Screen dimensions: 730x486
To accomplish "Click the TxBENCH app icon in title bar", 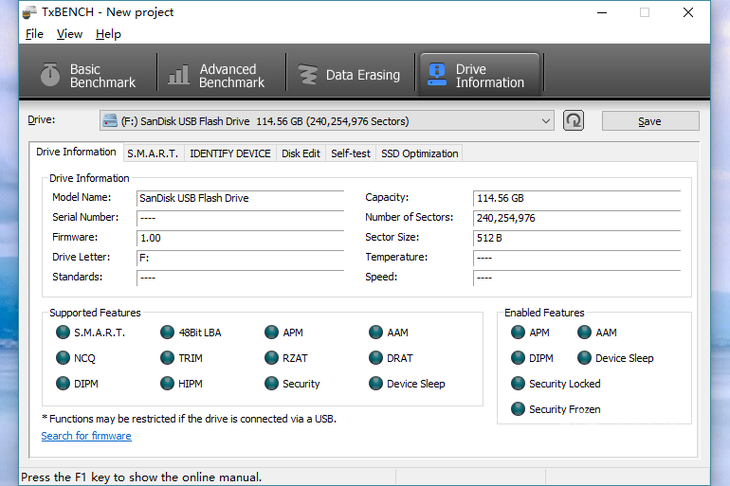I will [29, 12].
